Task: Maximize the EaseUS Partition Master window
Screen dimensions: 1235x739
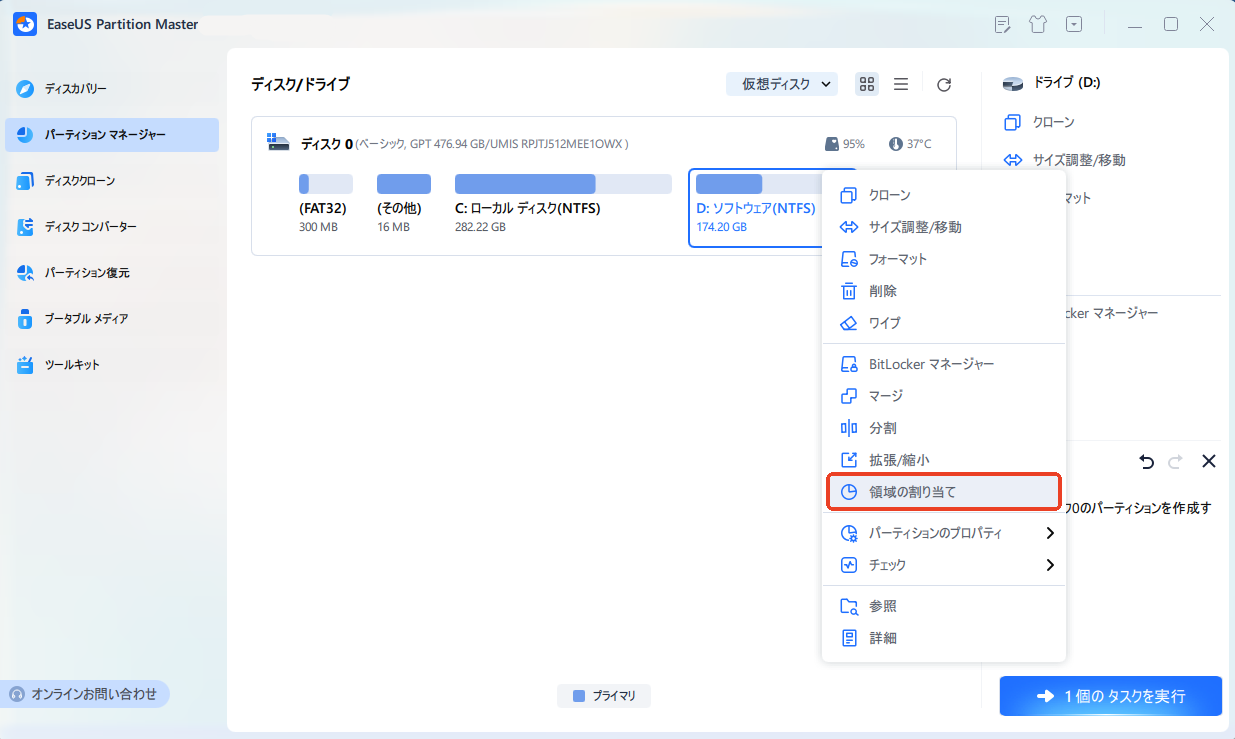Action: coord(1171,24)
